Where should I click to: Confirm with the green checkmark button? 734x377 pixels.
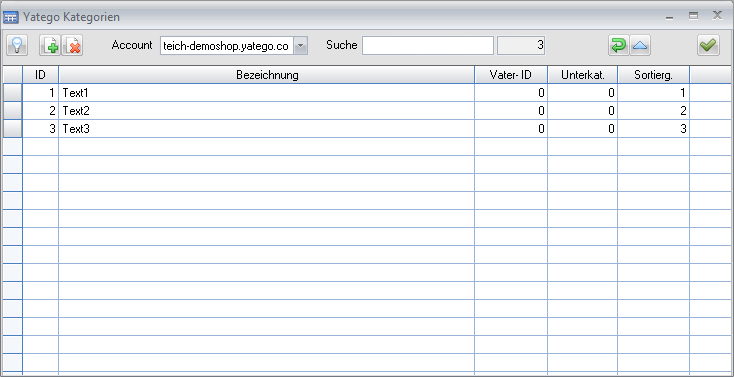click(x=708, y=45)
